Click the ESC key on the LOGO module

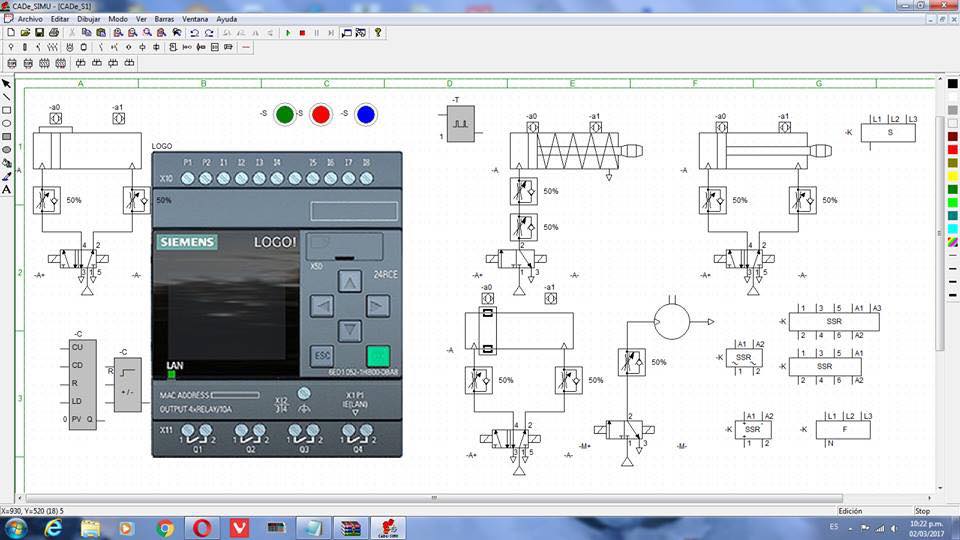(x=322, y=356)
